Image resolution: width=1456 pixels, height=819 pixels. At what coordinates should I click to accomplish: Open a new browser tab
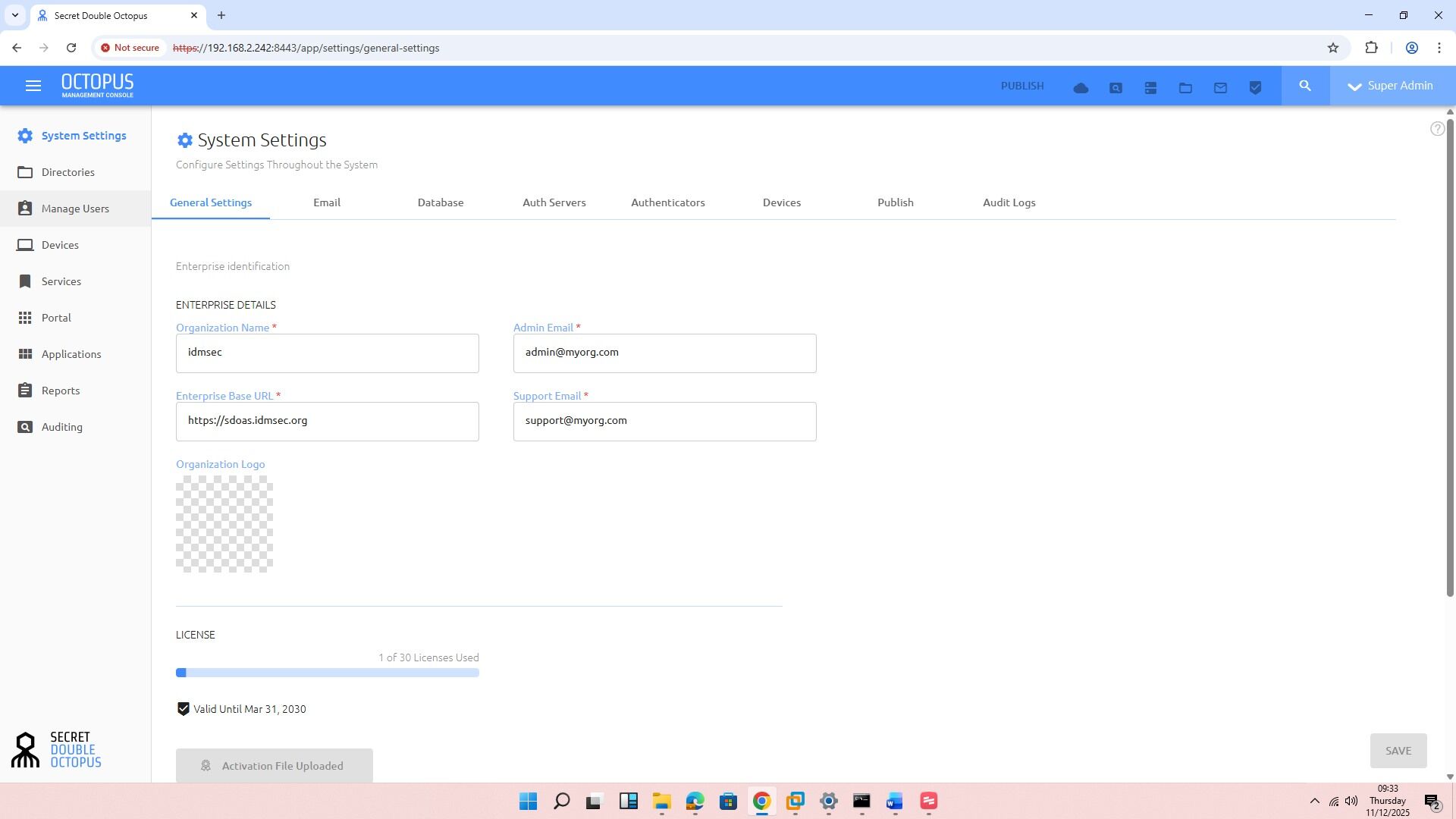point(221,15)
